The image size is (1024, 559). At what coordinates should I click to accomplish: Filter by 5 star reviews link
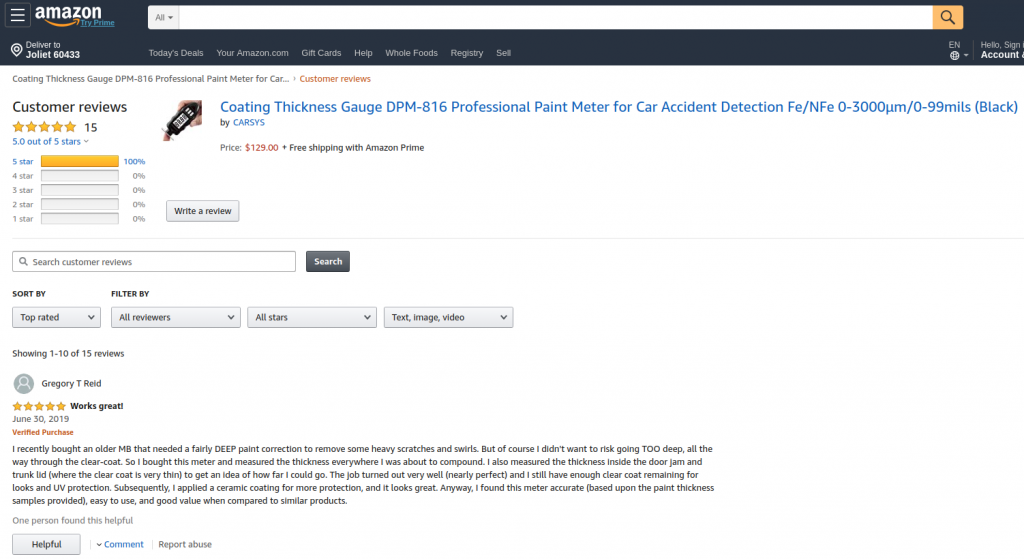[x=23, y=161]
